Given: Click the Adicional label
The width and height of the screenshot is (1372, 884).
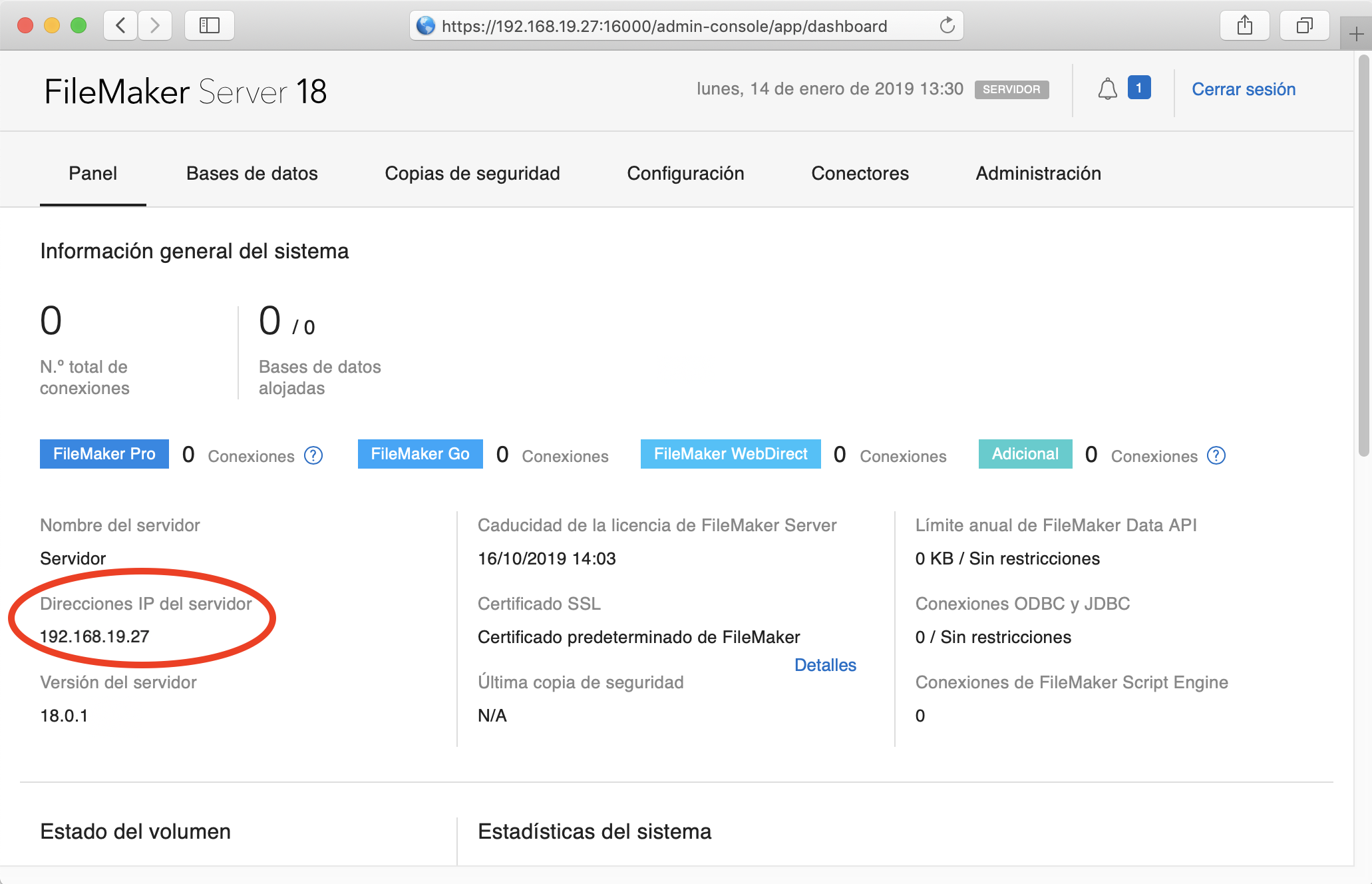Looking at the screenshot, I should (1025, 454).
